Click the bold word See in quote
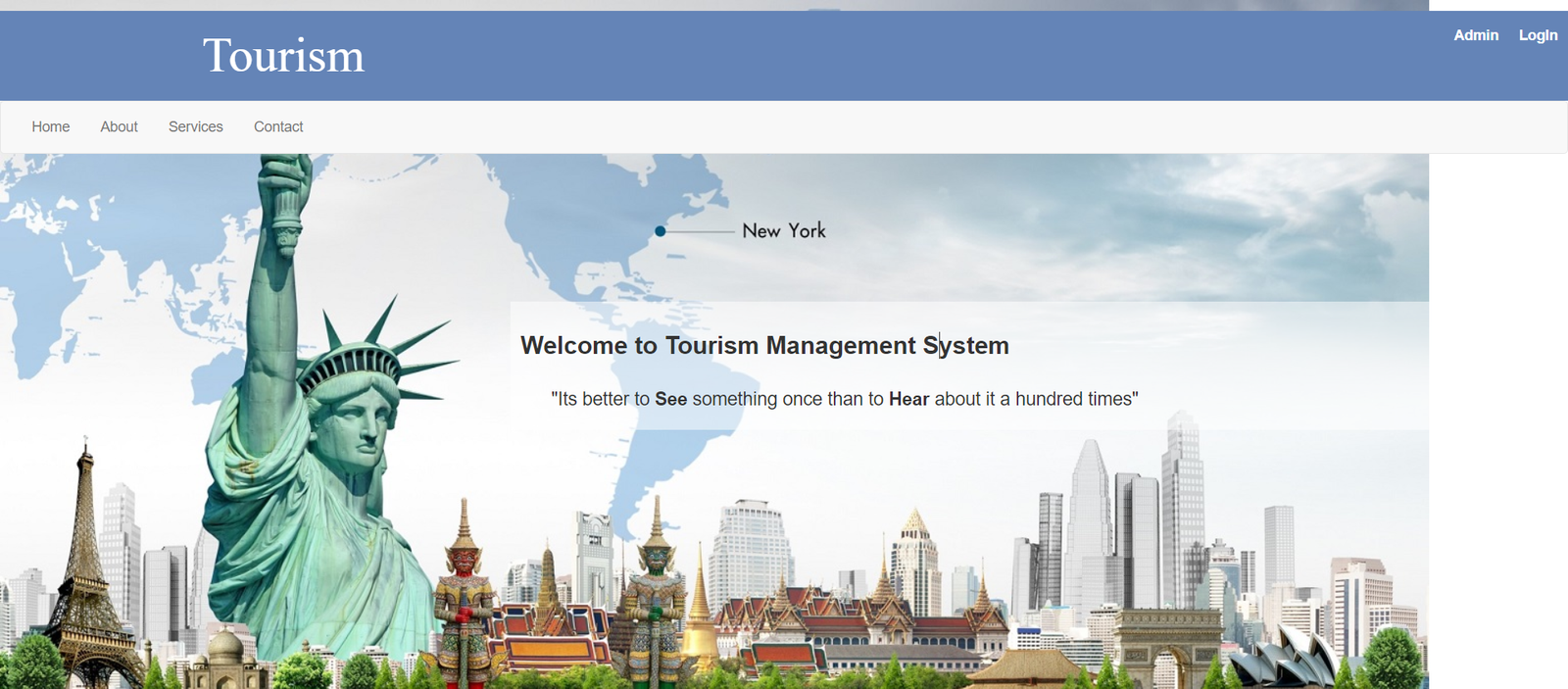This screenshot has height=689, width=1568. (x=670, y=399)
